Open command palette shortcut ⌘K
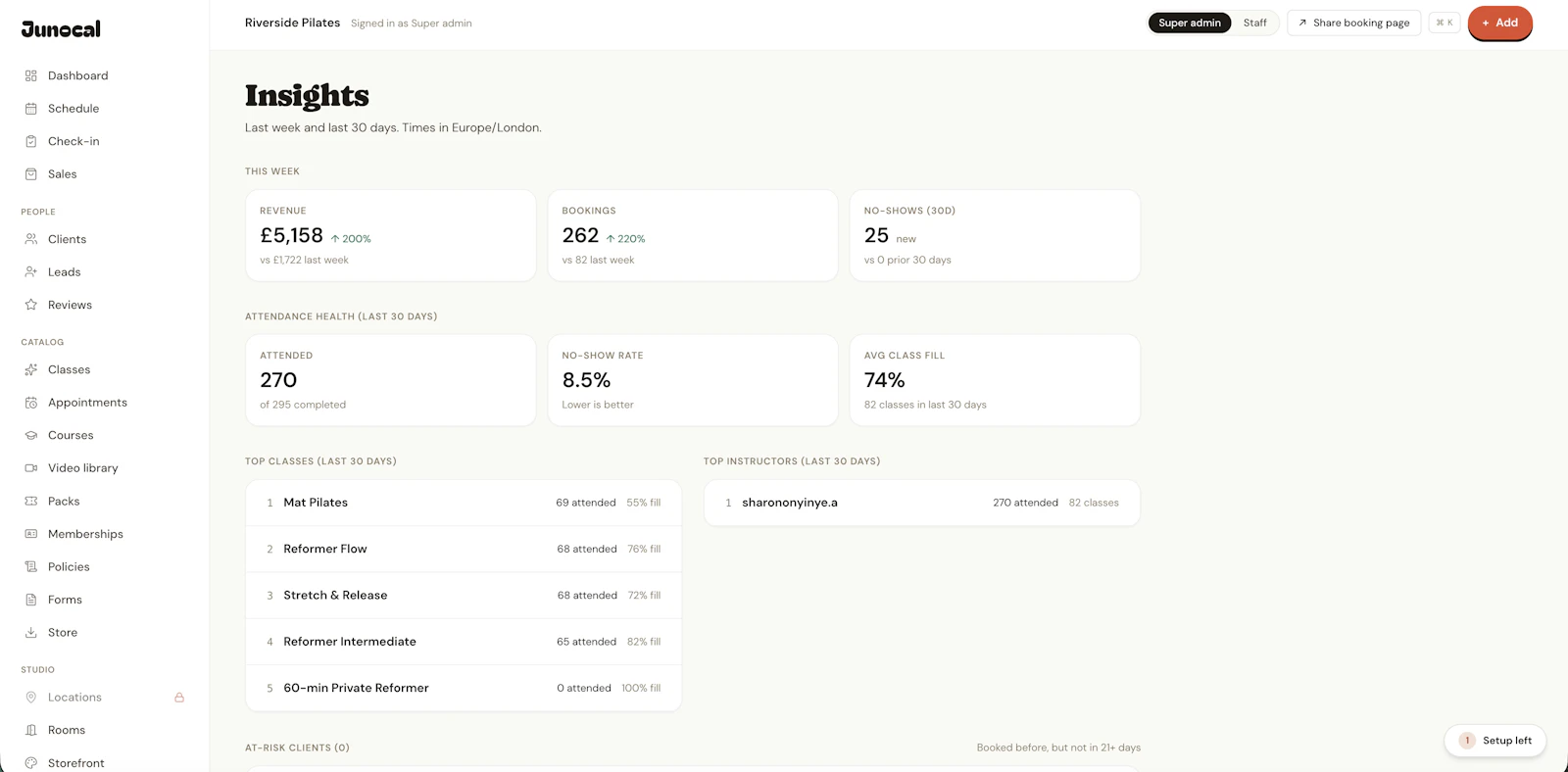 (x=1445, y=23)
